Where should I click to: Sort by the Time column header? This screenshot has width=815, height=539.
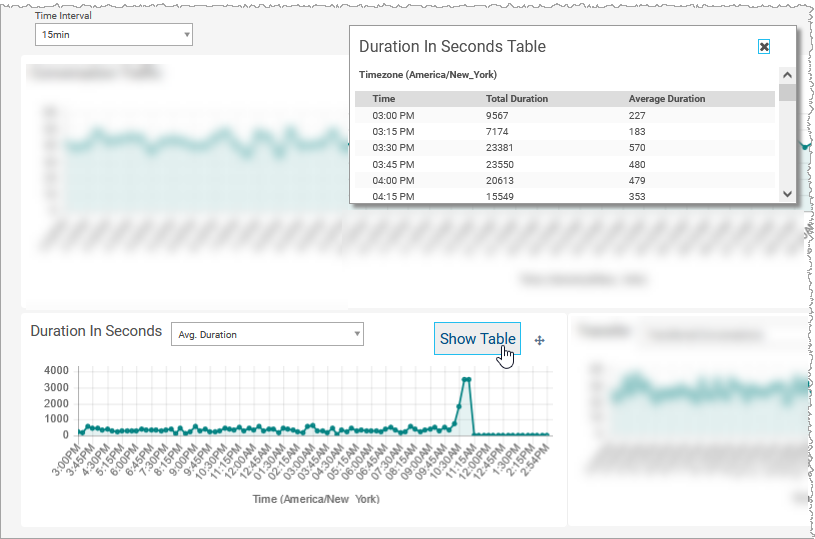click(384, 99)
